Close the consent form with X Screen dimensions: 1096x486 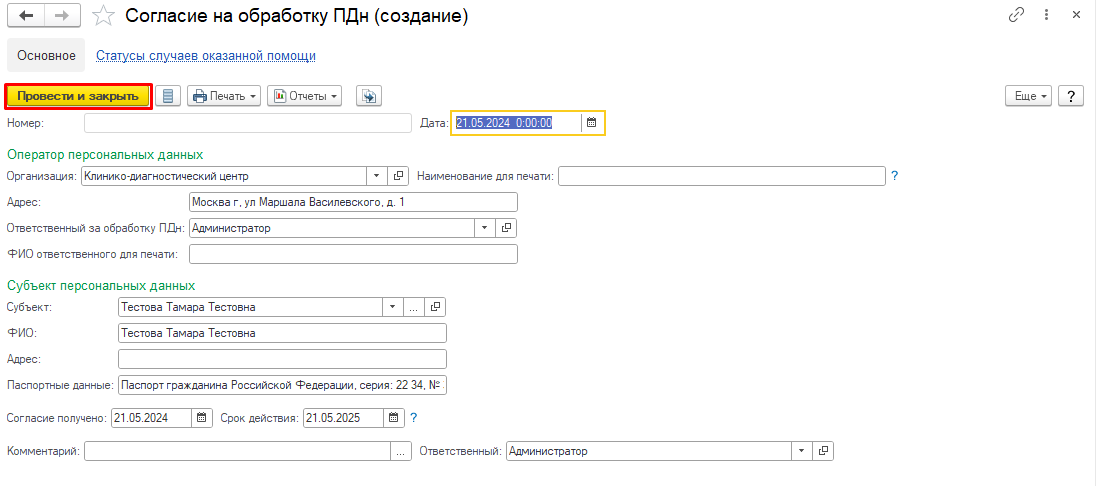pyautogui.click(x=1076, y=15)
